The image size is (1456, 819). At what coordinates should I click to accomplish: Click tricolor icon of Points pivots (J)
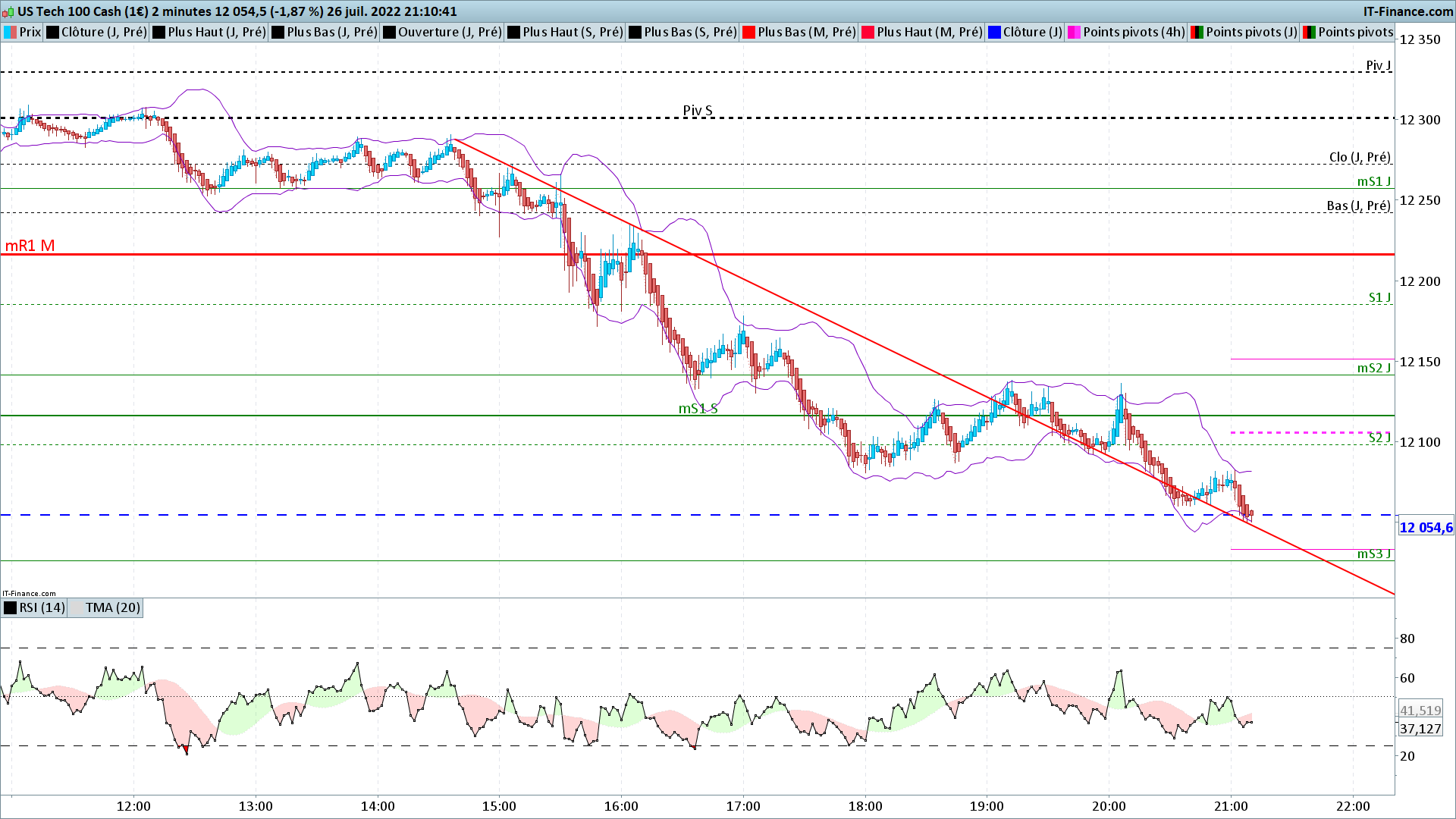click(x=1197, y=32)
